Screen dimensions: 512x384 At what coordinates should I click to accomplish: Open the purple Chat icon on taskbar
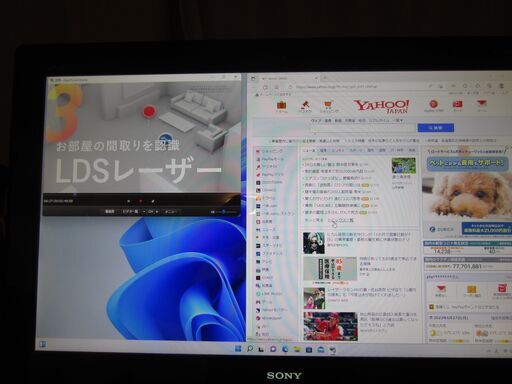click(273, 349)
